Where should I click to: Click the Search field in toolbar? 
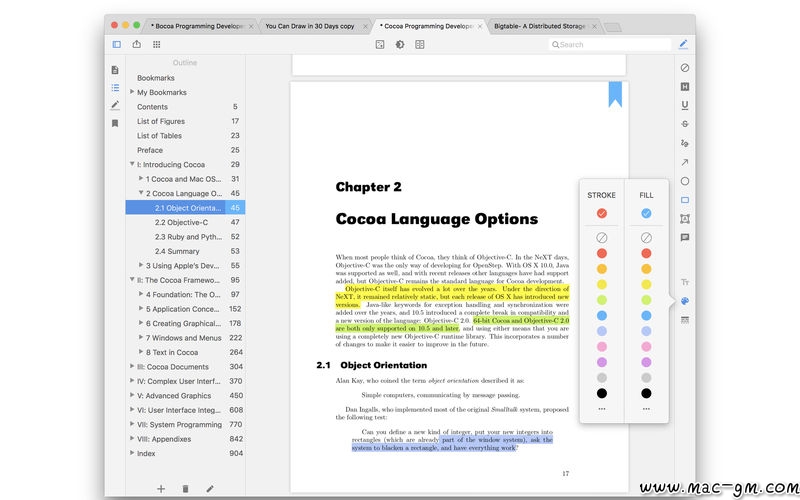pyautogui.click(x=610, y=44)
